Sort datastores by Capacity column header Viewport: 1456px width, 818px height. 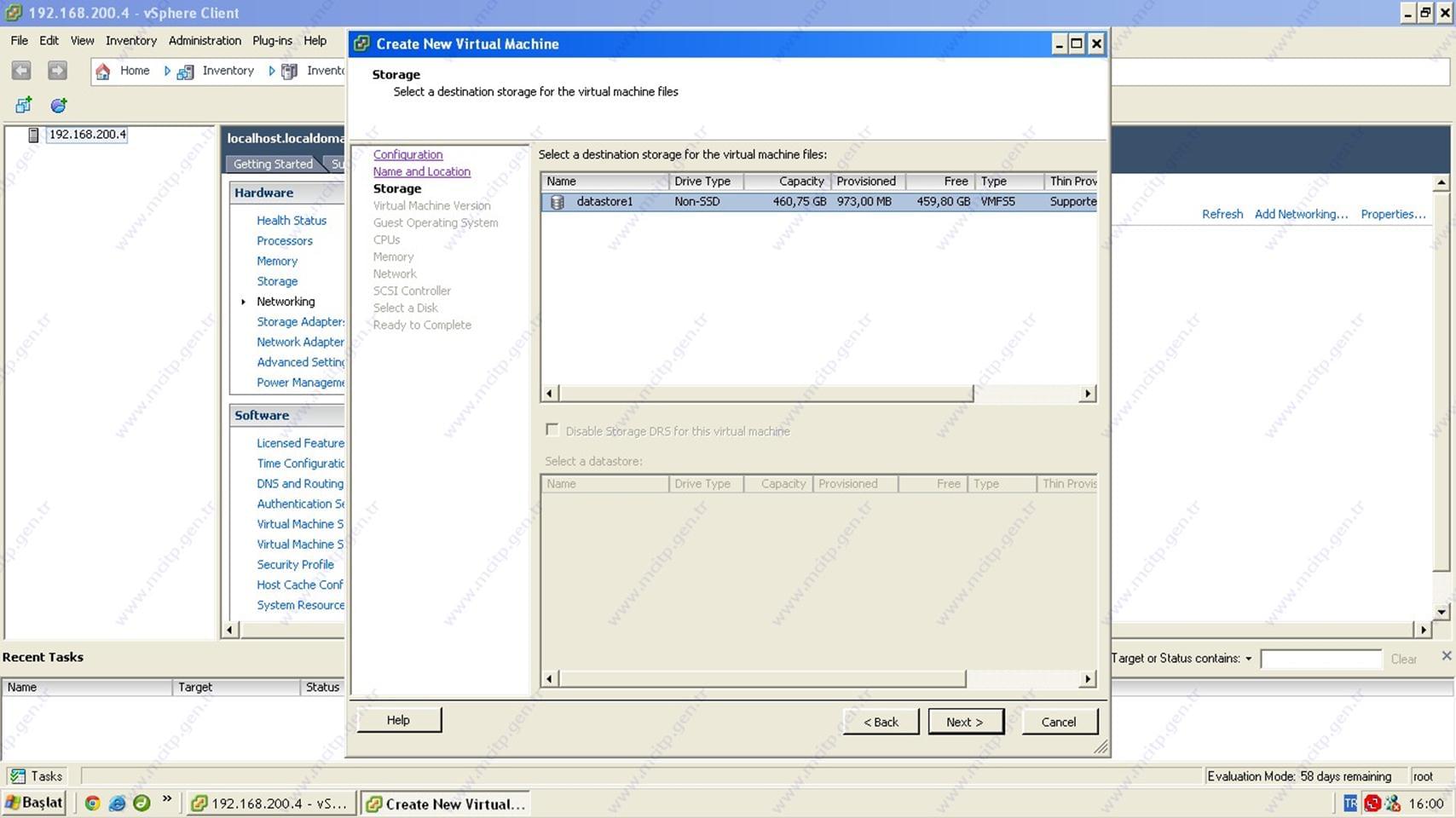point(787,181)
